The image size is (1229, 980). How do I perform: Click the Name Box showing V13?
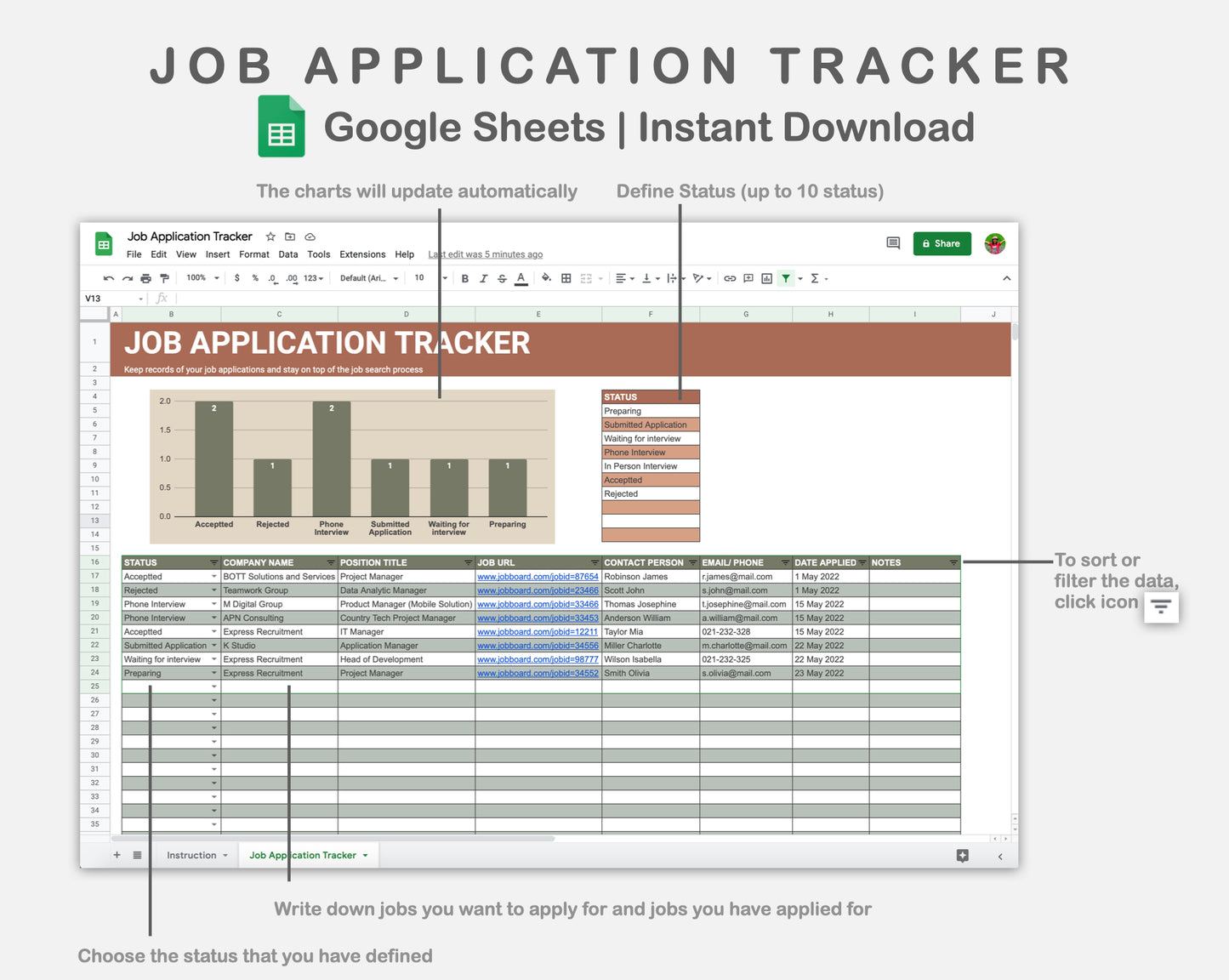point(102,299)
